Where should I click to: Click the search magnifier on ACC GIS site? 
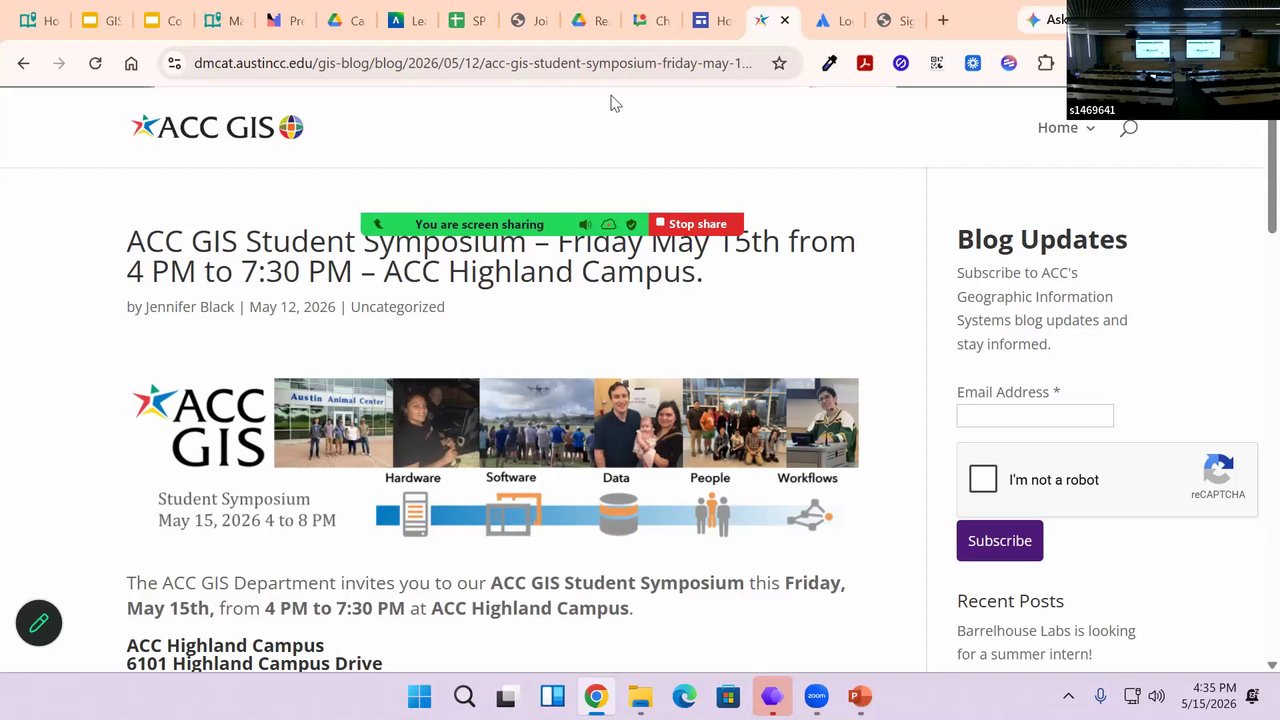point(1129,128)
